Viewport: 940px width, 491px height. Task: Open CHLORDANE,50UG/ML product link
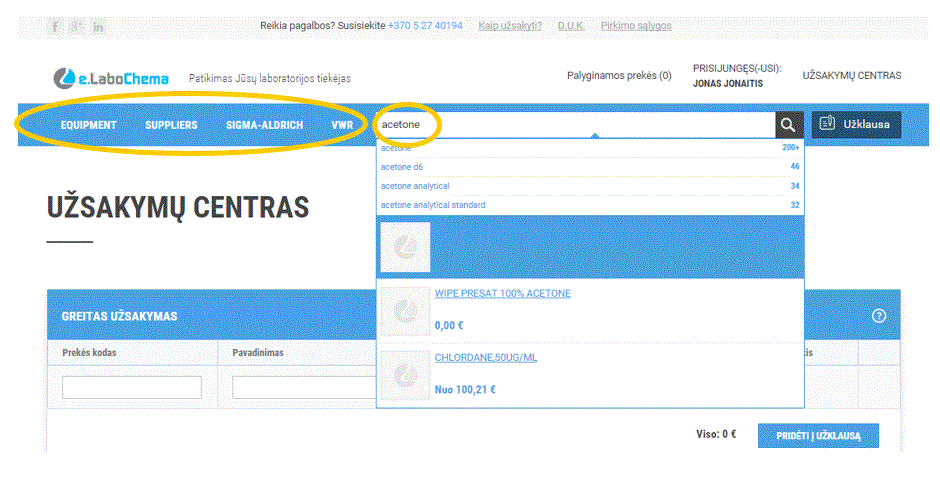486,357
